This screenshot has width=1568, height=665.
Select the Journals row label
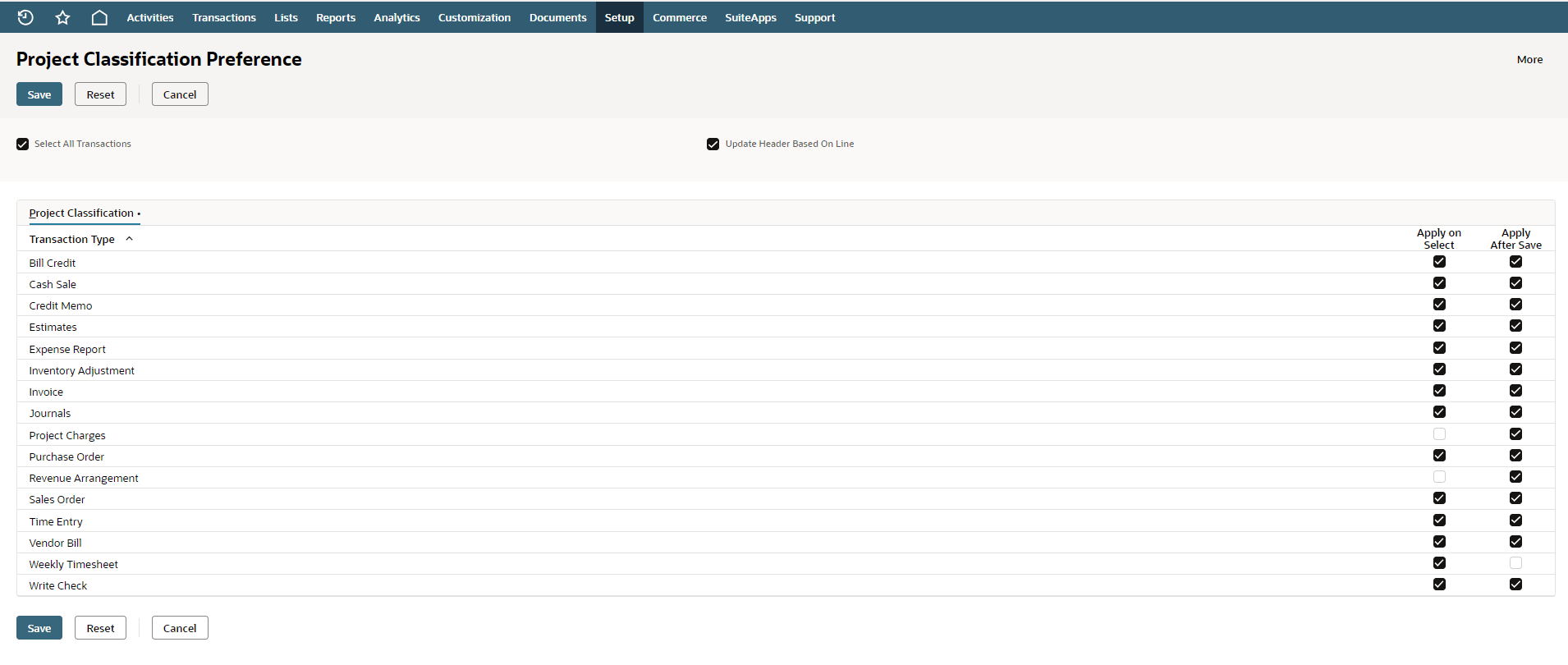50,414
